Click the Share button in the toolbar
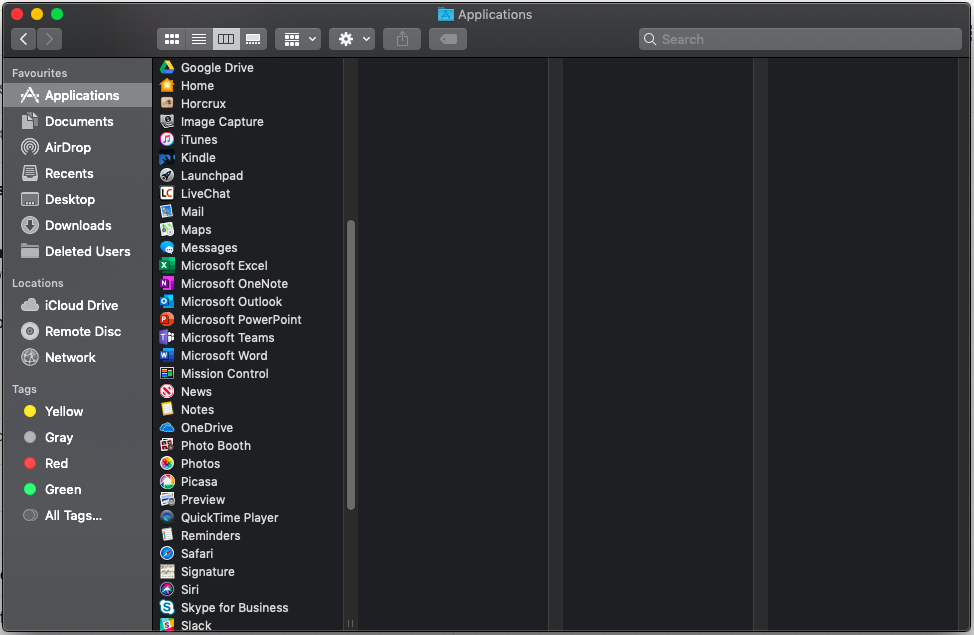The width and height of the screenshot is (974, 635). click(402, 39)
